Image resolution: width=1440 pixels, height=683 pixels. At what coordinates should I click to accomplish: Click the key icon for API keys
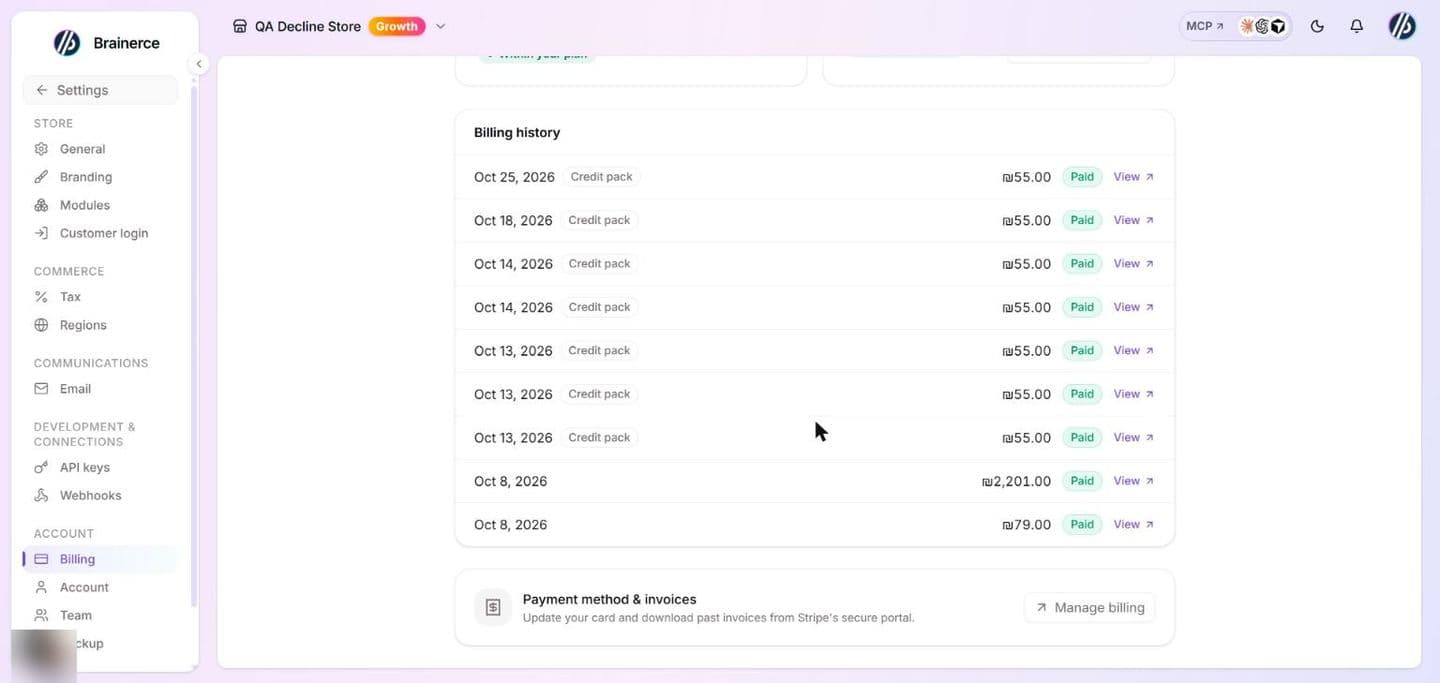[41, 467]
